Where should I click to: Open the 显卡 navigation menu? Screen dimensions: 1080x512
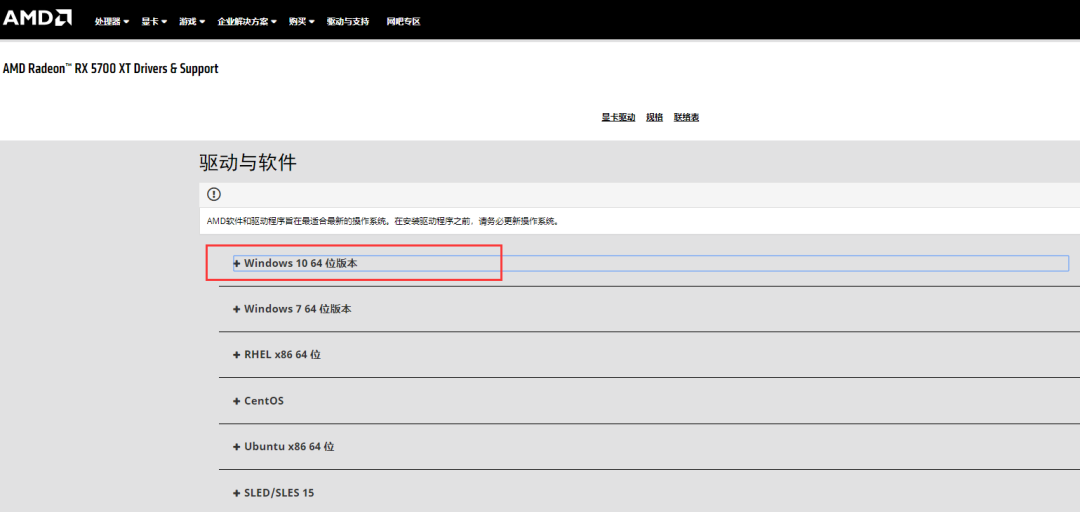(x=154, y=21)
